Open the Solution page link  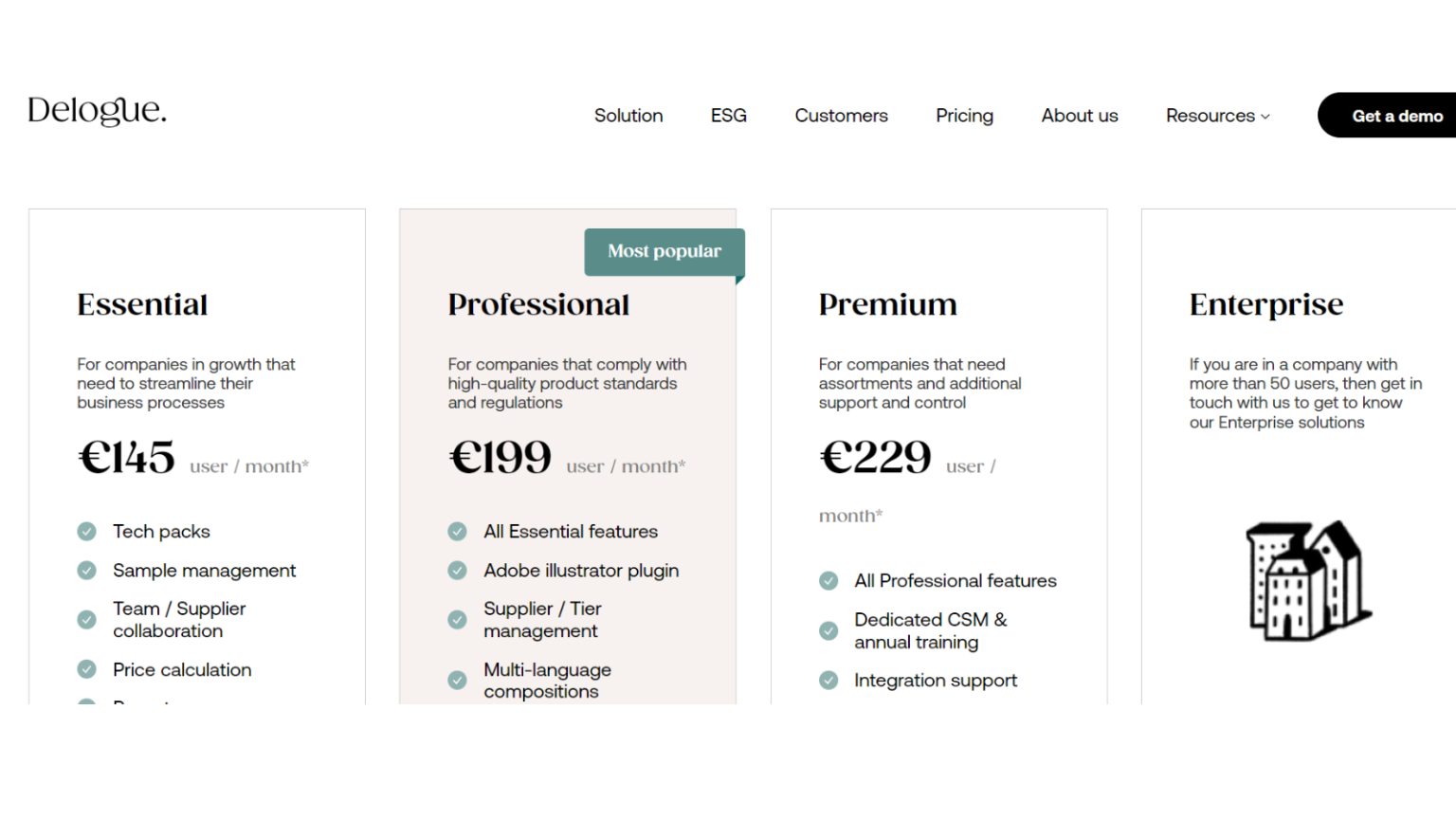[628, 115]
